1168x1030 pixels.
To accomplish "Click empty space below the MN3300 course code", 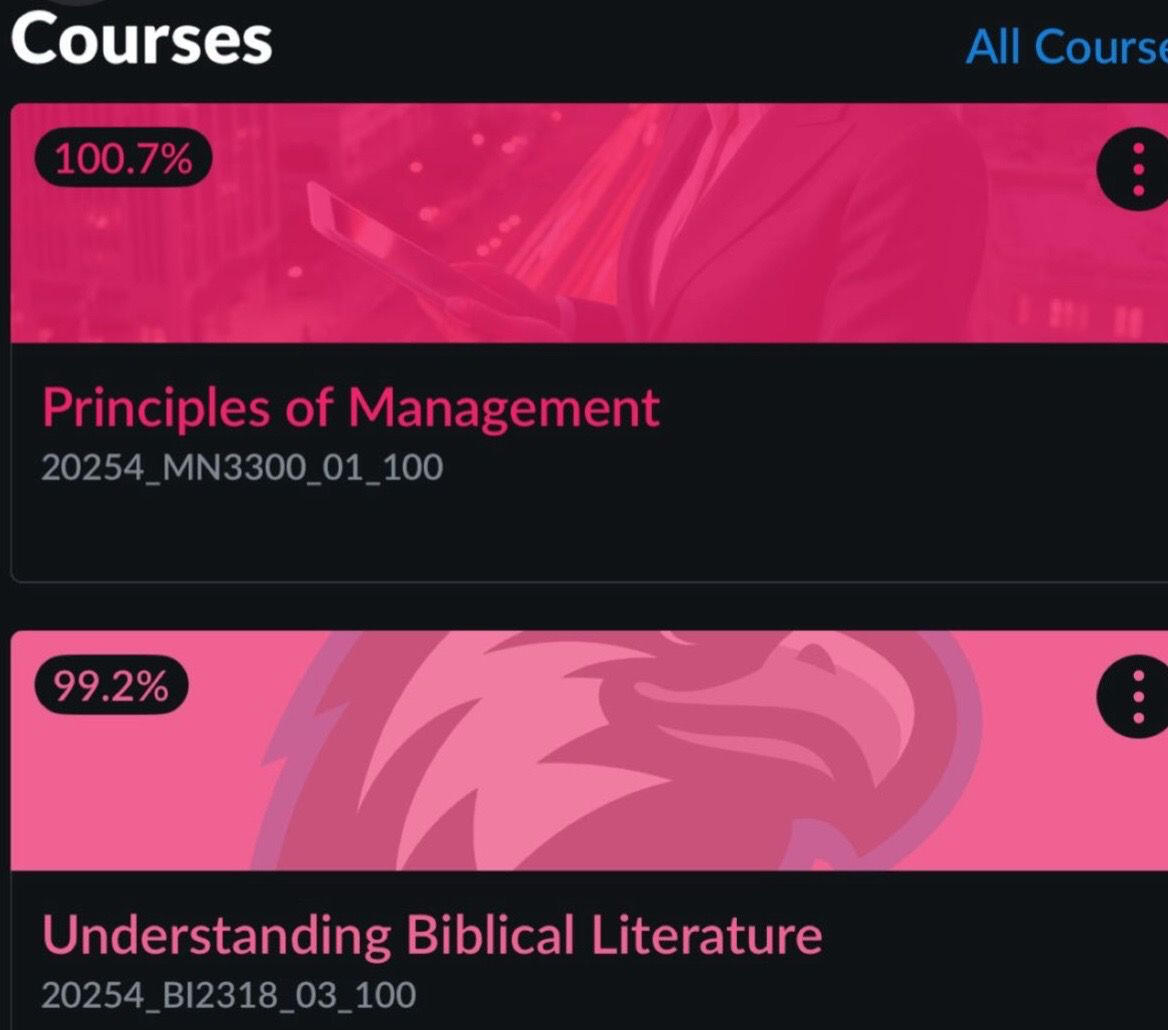I will (588, 533).
